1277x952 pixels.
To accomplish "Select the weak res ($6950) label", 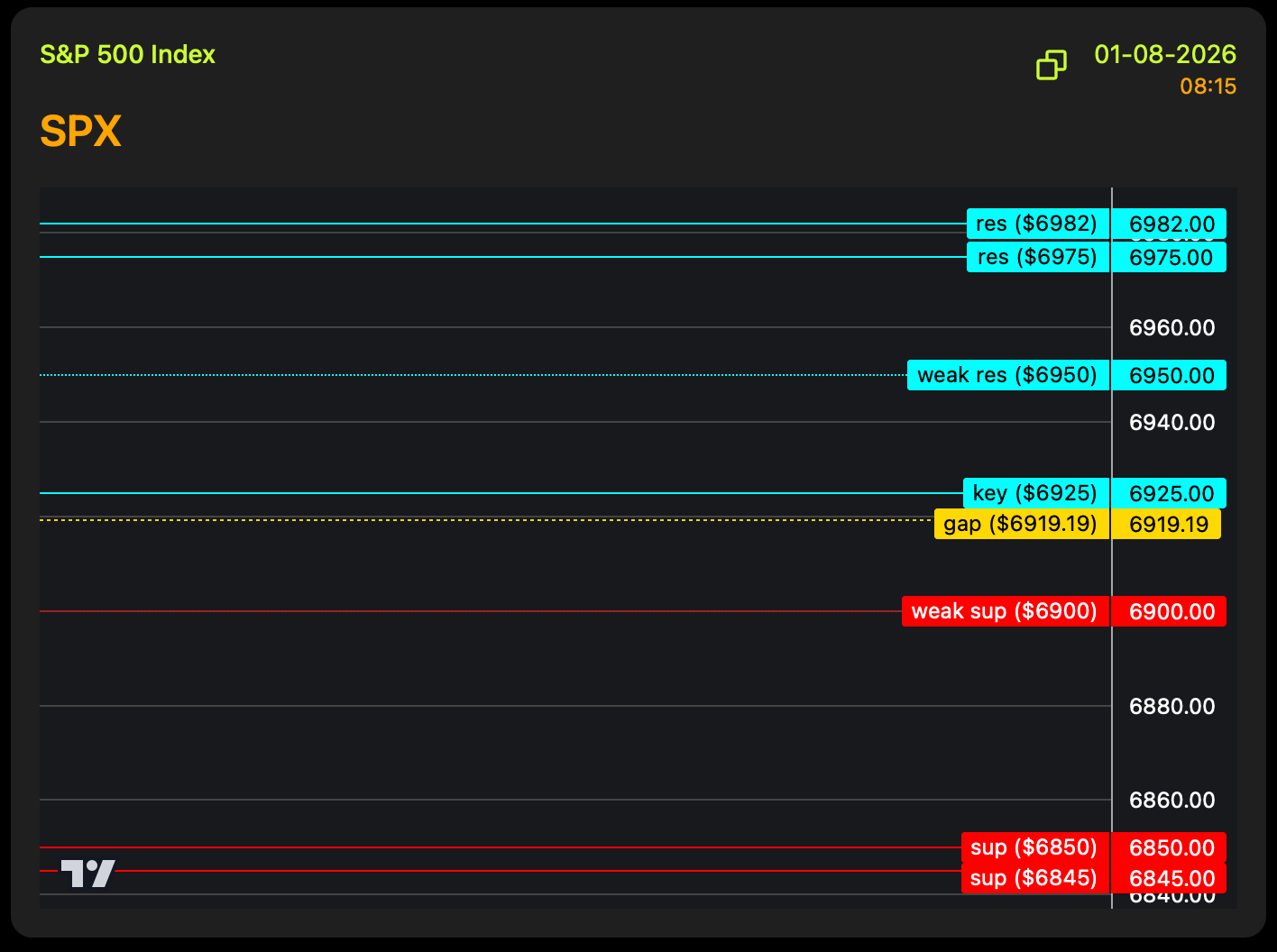I will pos(1007,375).
